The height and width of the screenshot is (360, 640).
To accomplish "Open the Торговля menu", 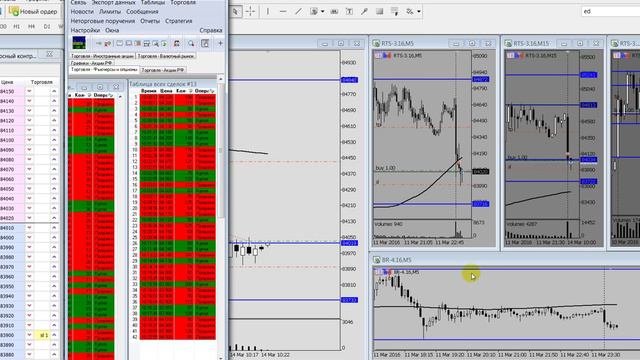I will (183, 2).
